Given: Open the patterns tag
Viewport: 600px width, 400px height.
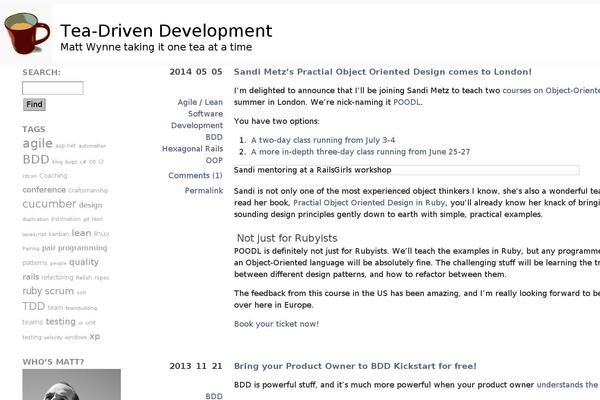Looking at the screenshot, I should click(x=35, y=263).
